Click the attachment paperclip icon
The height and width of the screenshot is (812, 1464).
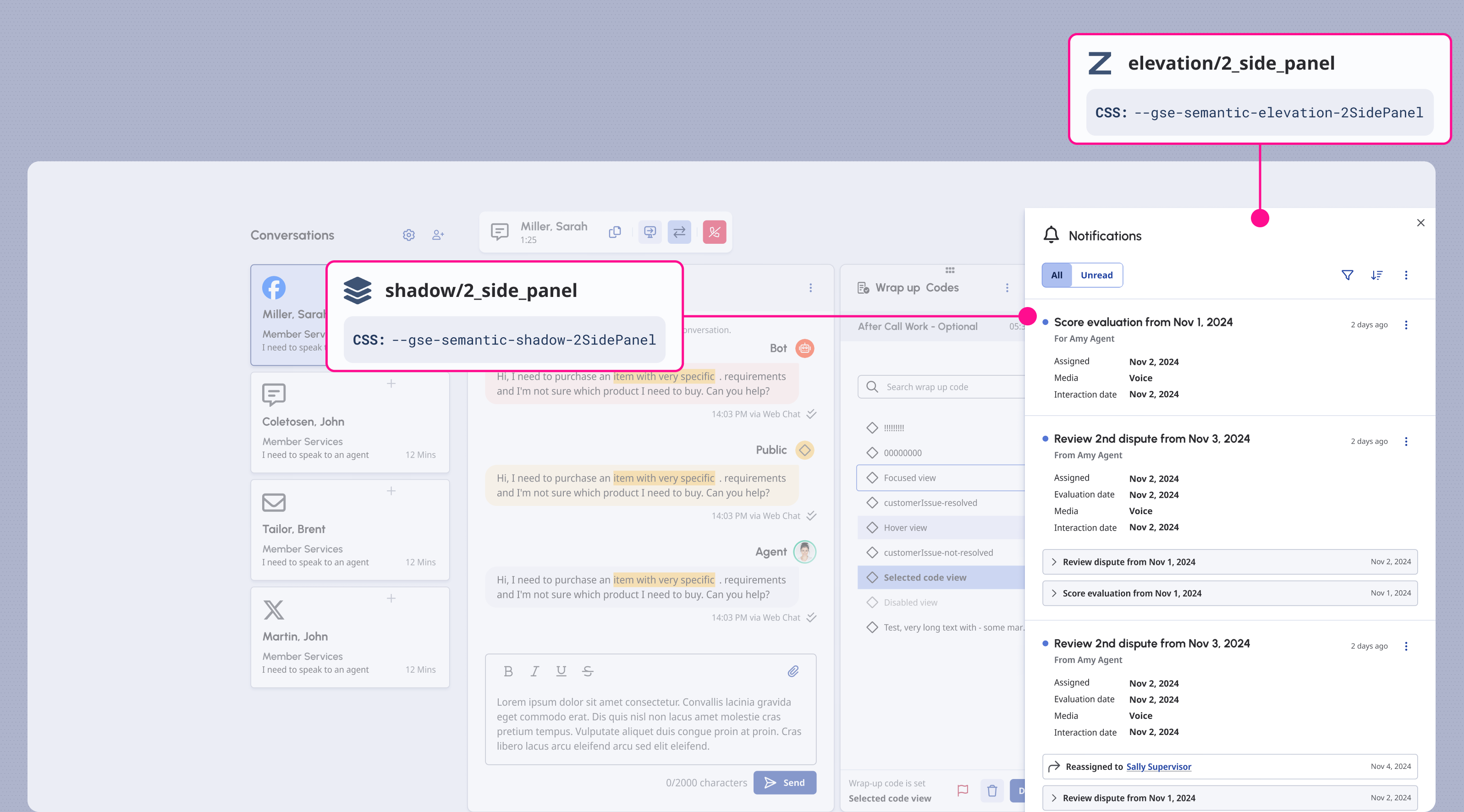pyautogui.click(x=793, y=671)
